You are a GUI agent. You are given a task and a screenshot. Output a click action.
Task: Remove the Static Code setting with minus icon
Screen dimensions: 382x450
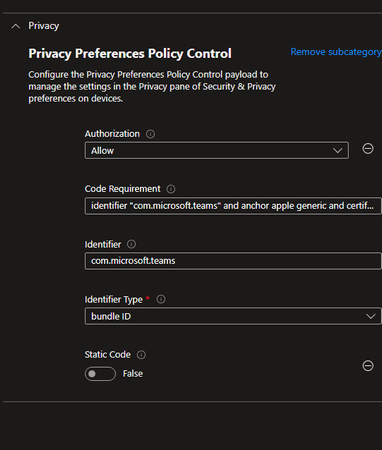click(x=368, y=366)
